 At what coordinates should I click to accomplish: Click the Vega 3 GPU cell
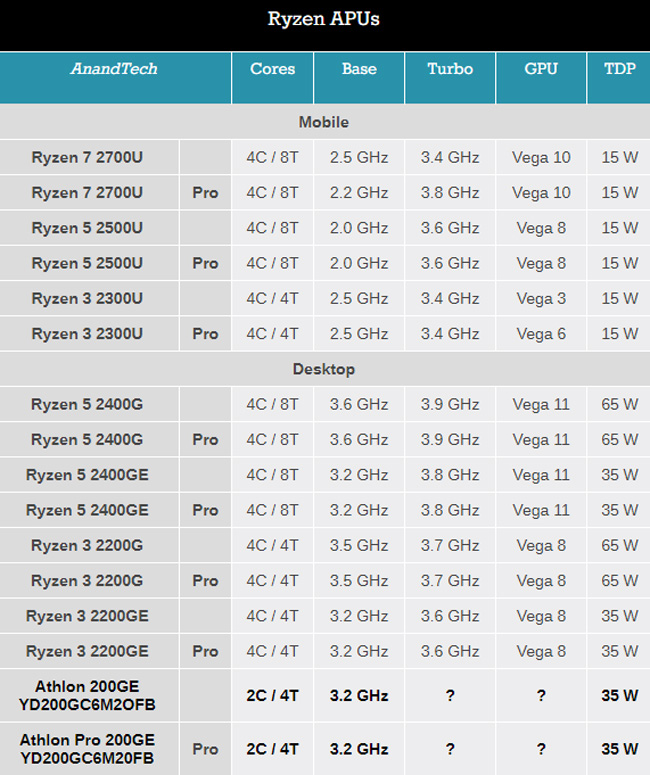pyautogui.click(x=541, y=298)
